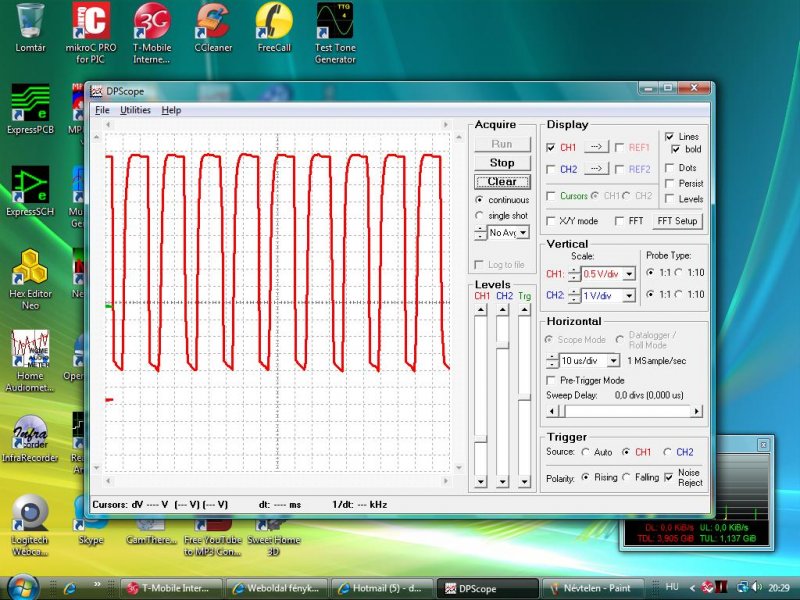Enable the FFT checkbox
This screenshot has height=600, width=800.
click(x=619, y=221)
